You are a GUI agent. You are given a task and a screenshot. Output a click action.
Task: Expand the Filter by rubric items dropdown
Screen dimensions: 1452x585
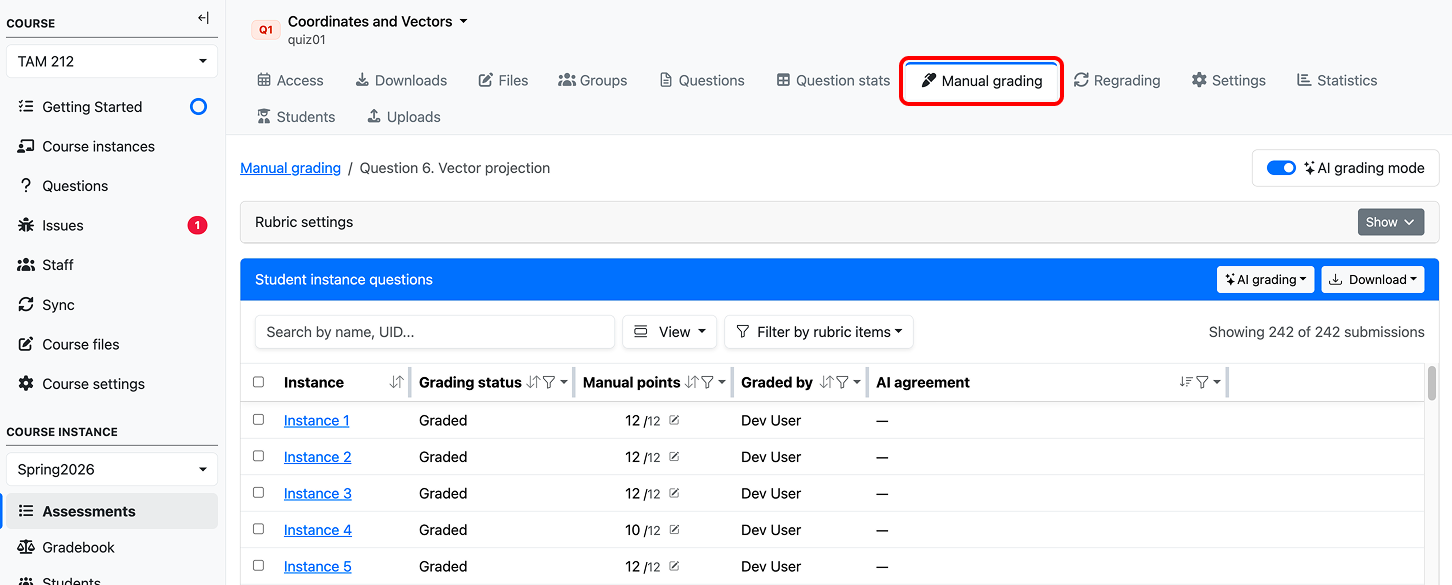click(819, 332)
